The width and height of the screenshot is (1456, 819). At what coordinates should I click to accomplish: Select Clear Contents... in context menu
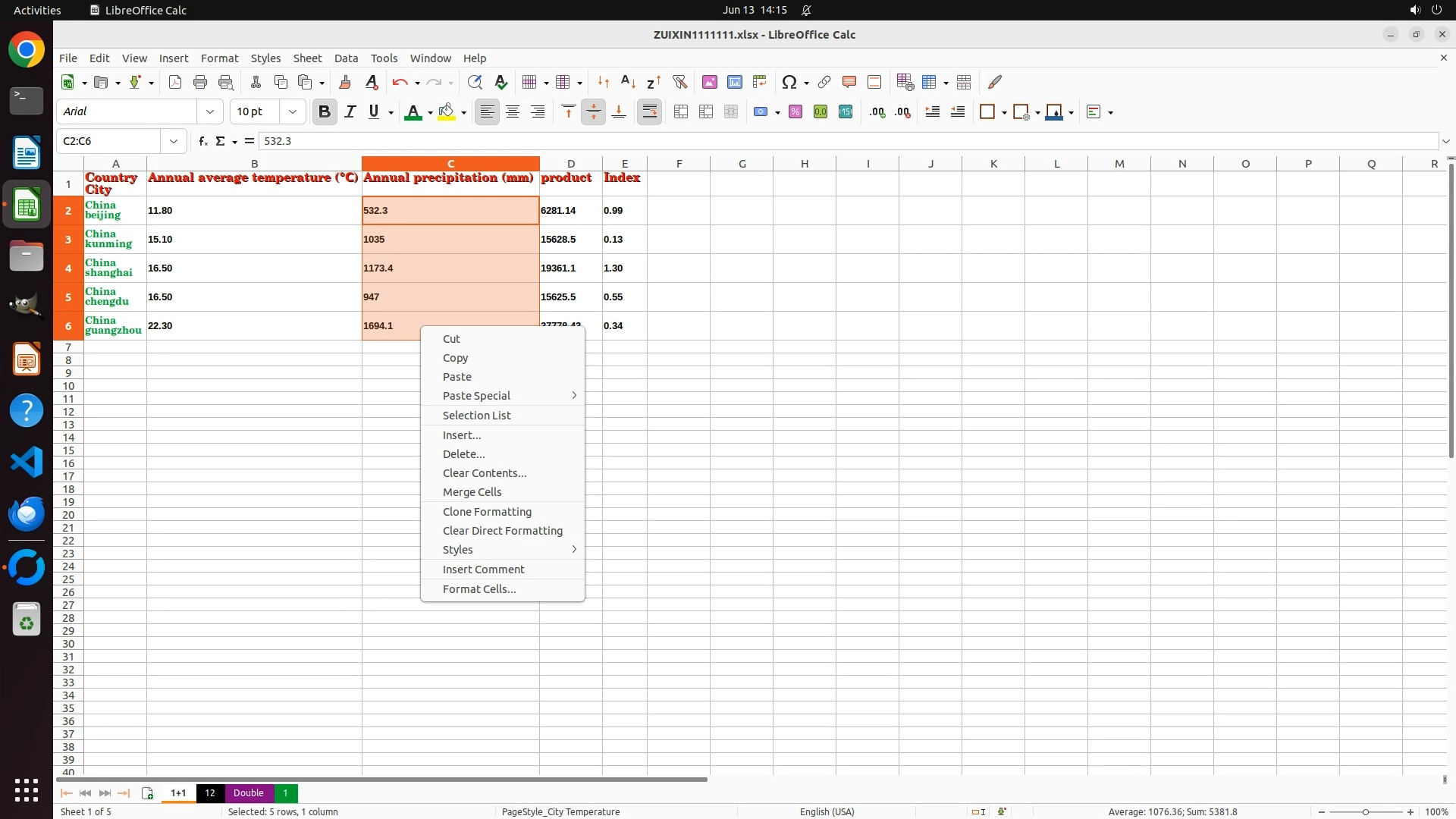485,473
